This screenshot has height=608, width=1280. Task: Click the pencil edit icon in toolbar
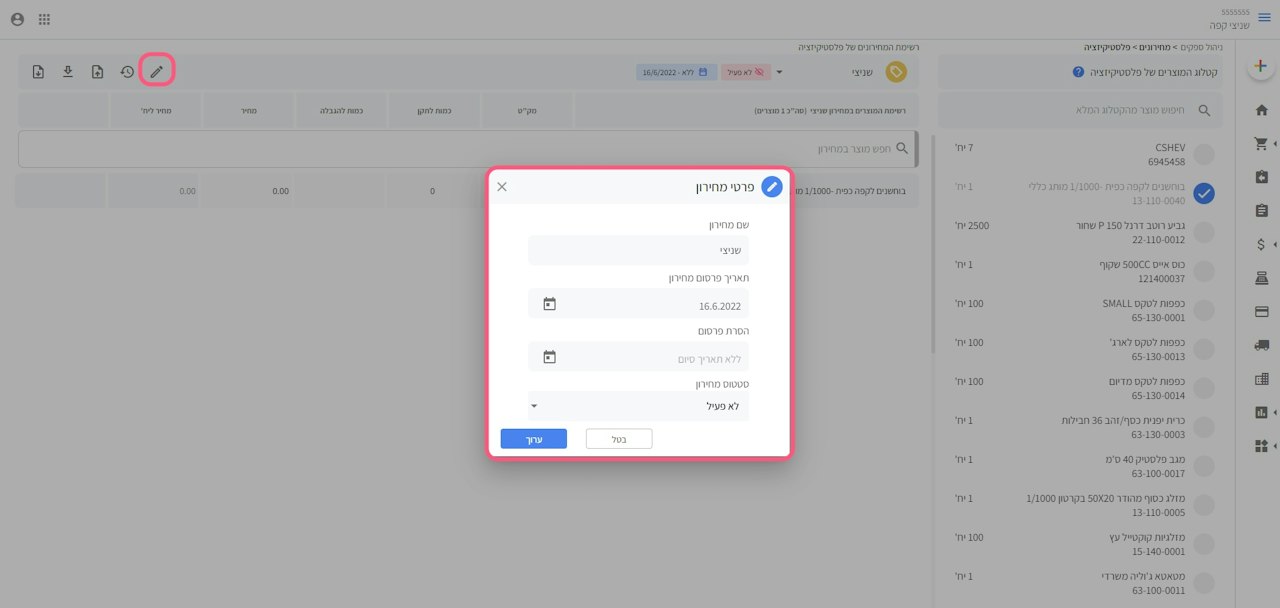pyautogui.click(x=156, y=71)
